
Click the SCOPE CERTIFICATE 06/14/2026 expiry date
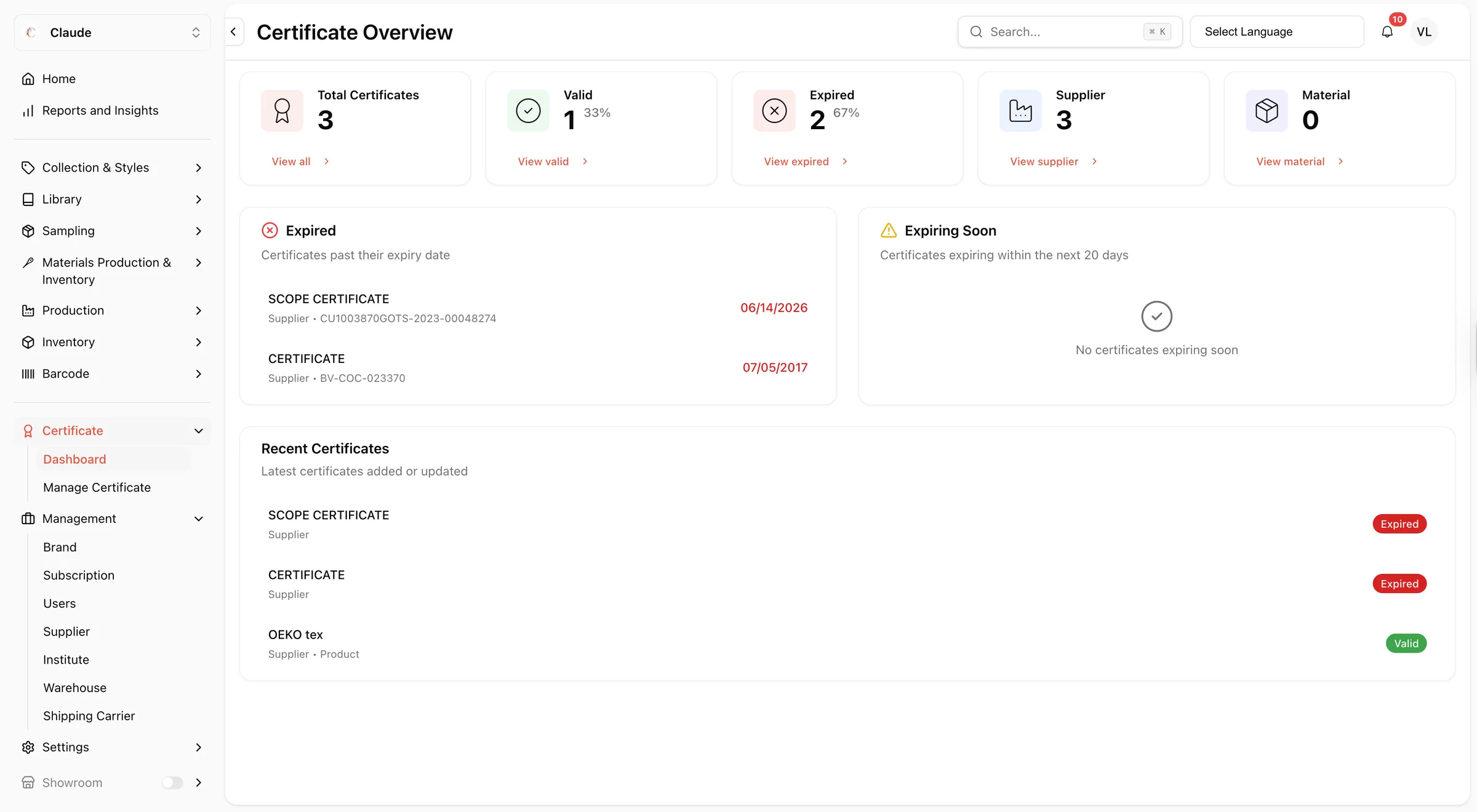click(774, 308)
